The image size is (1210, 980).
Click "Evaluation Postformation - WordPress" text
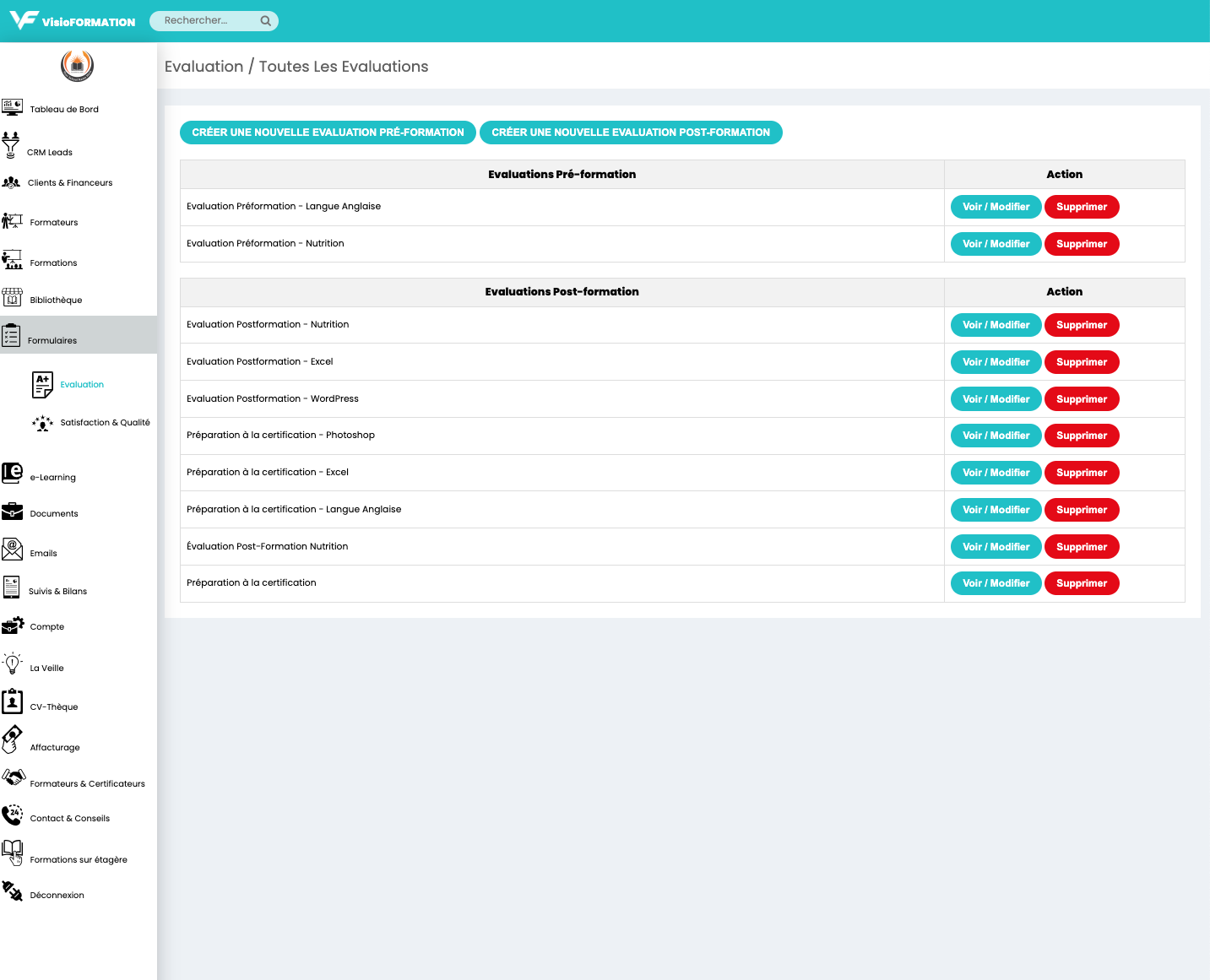click(x=273, y=398)
